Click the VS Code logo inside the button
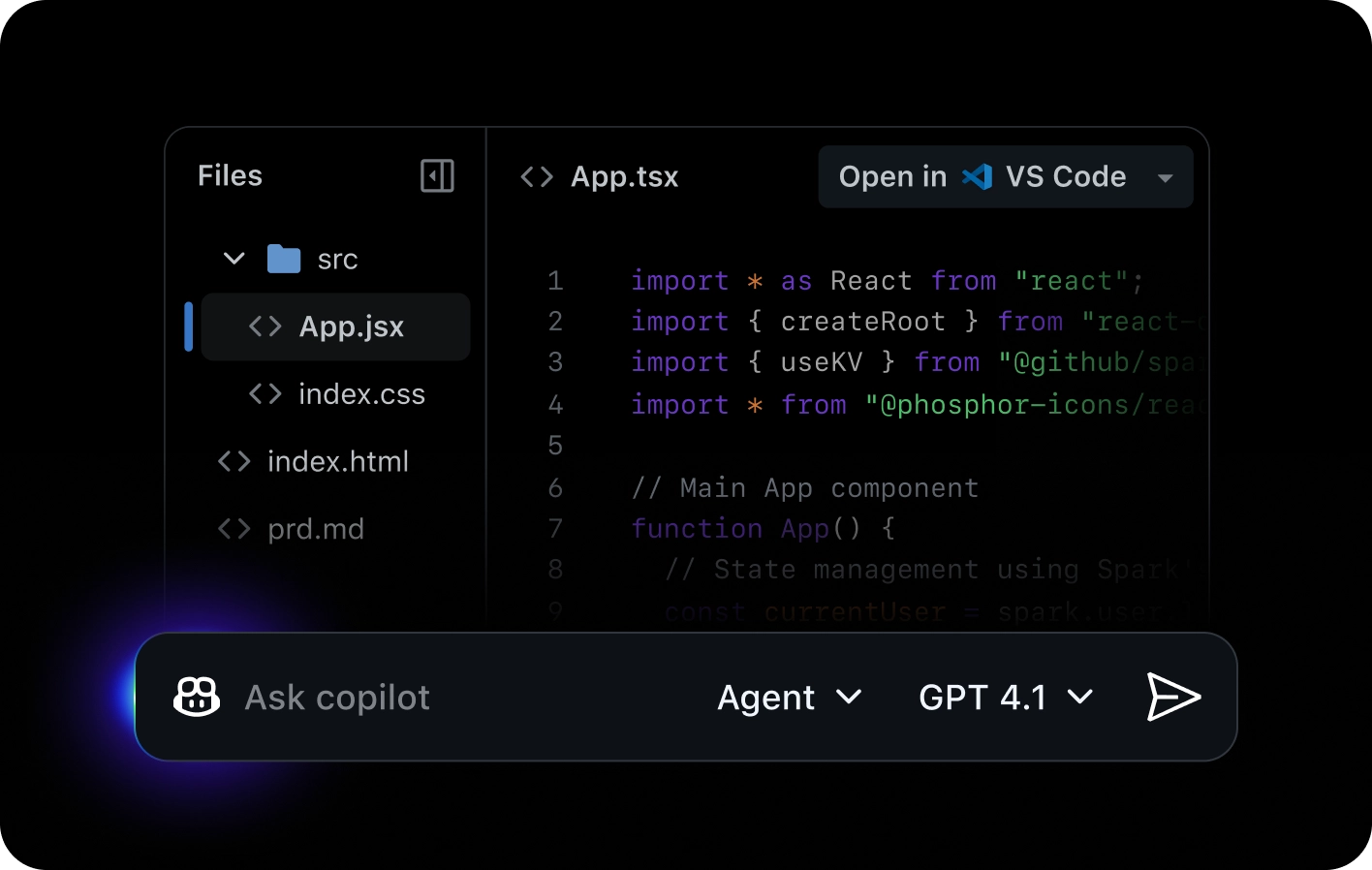The width and height of the screenshot is (1372, 870). click(x=978, y=176)
